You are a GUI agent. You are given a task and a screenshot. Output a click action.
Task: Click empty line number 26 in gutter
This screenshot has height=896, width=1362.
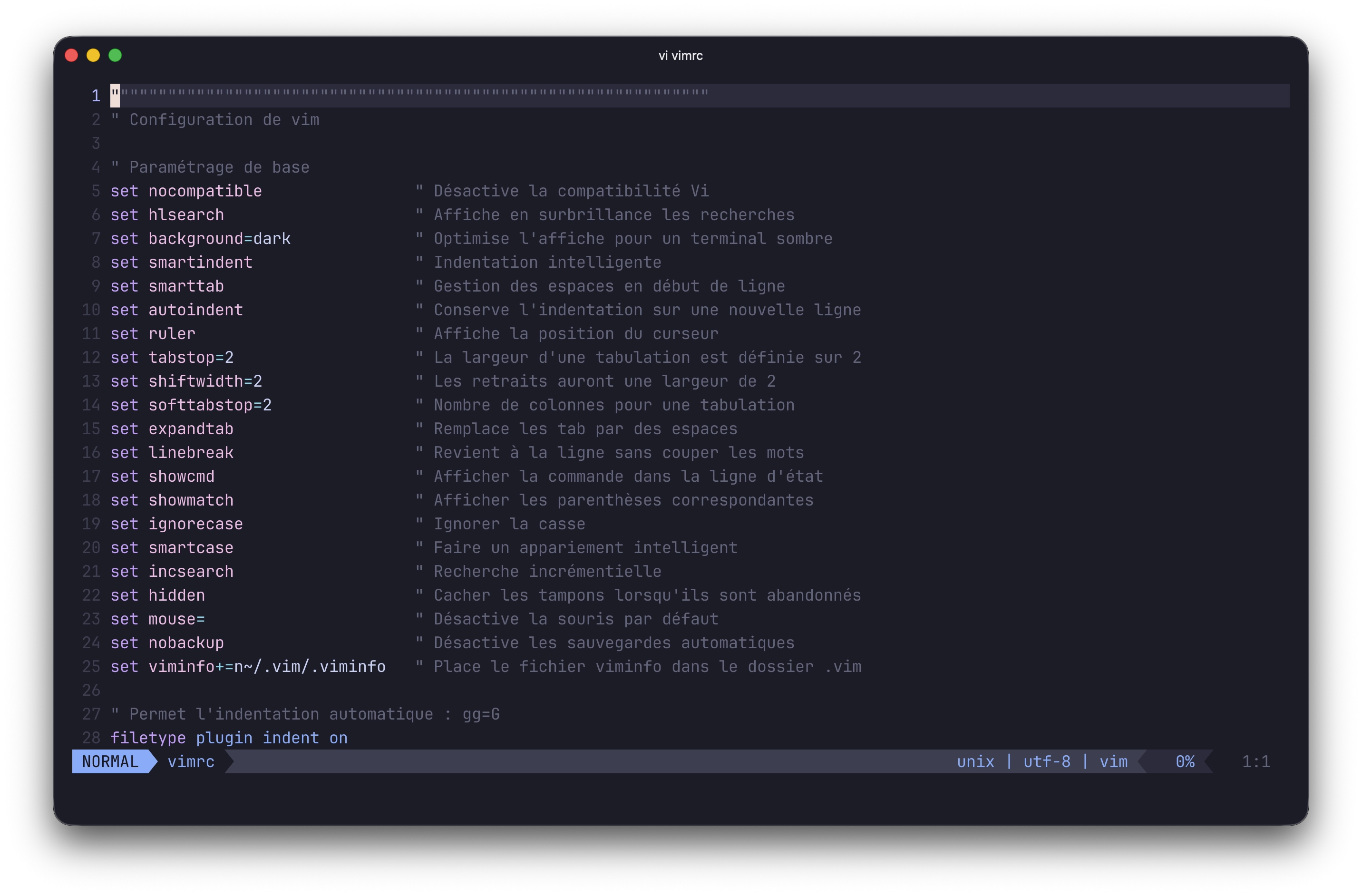pyautogui.click(x=91, y=691)
